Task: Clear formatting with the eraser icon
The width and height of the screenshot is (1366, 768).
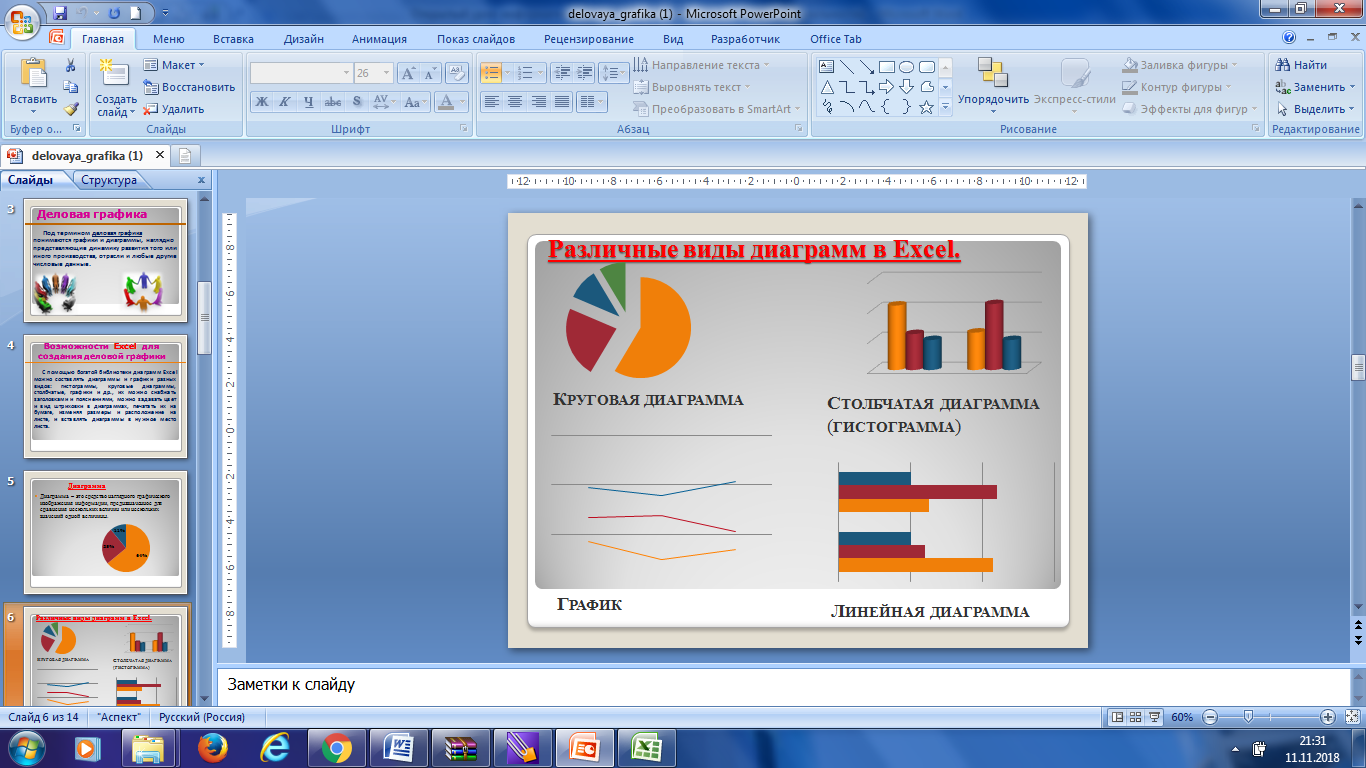Action: [457, 73]
